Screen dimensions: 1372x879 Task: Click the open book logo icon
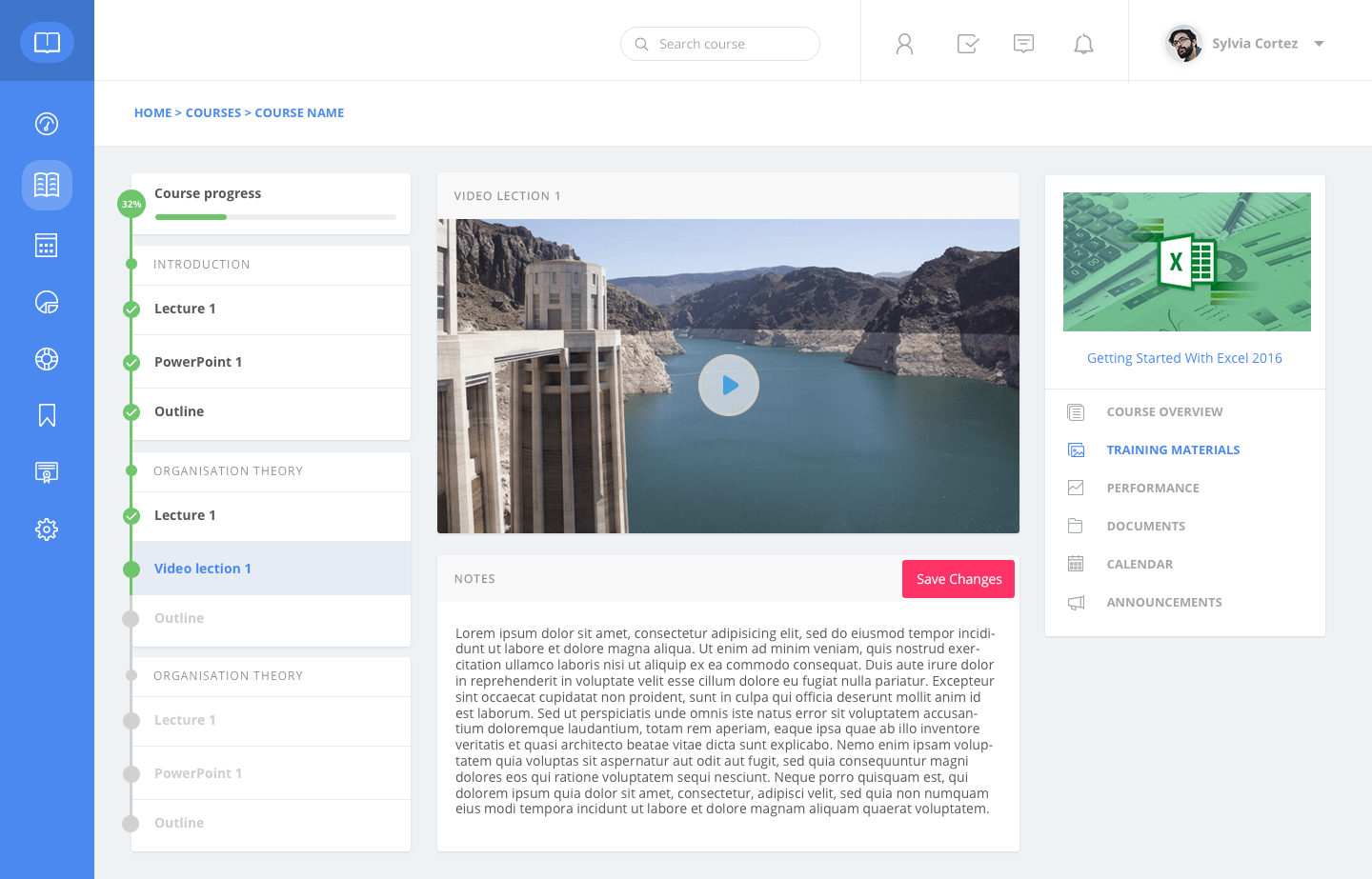(x=47, y=43)
